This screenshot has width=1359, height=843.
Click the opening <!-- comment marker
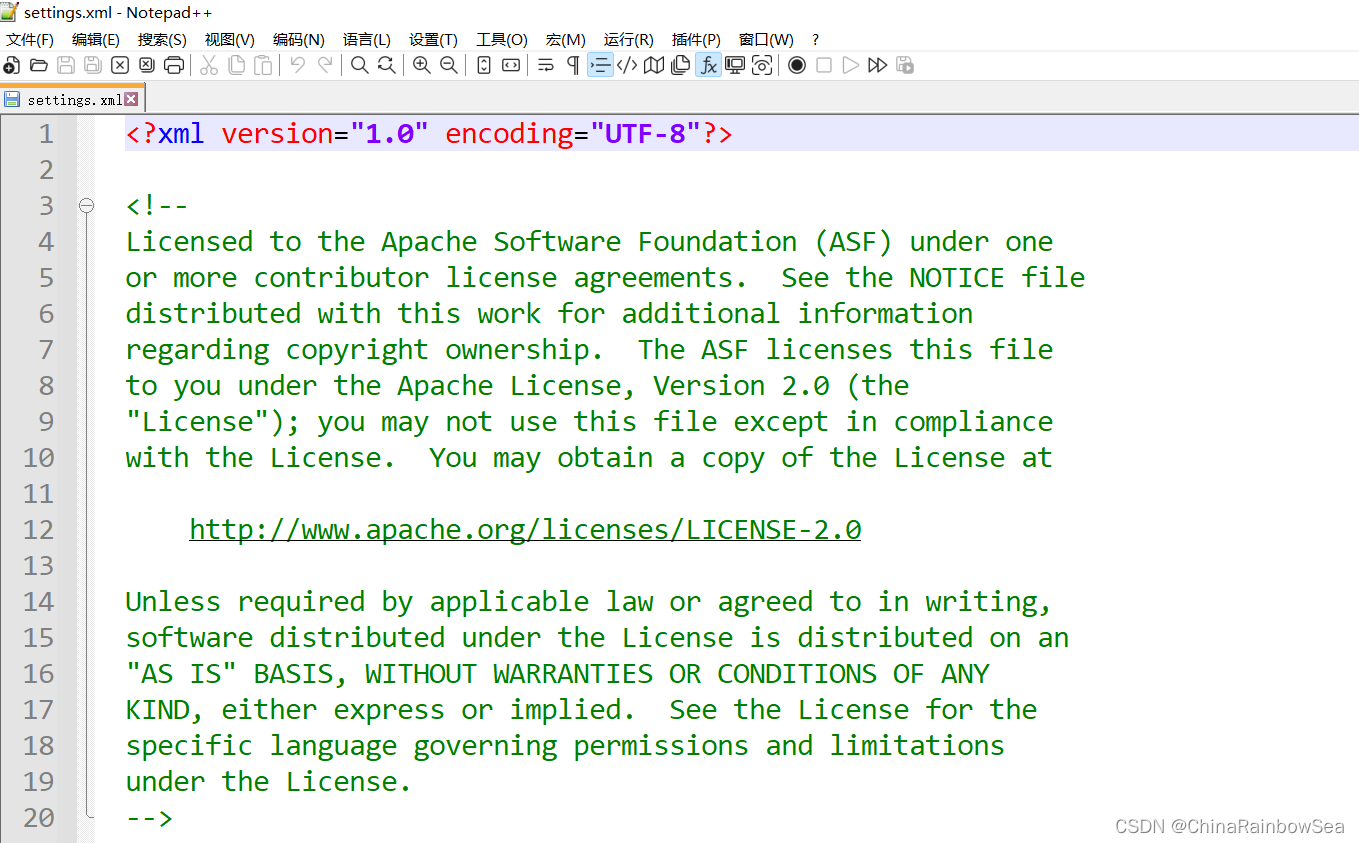(x=157, y=206)
